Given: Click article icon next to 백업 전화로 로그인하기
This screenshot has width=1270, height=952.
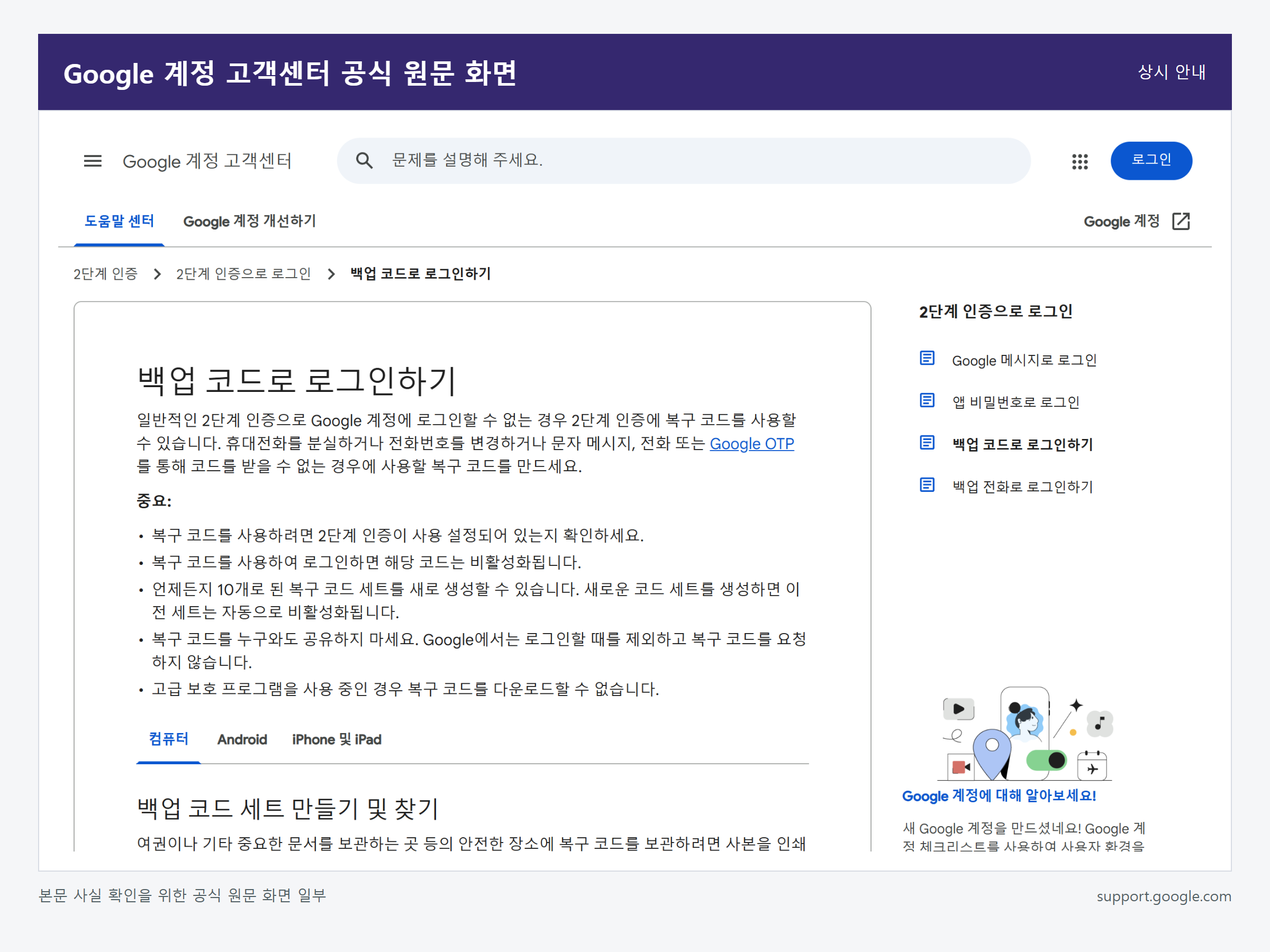Looking at the screenshot, I should pyautogui.click(x=927, y=485).
